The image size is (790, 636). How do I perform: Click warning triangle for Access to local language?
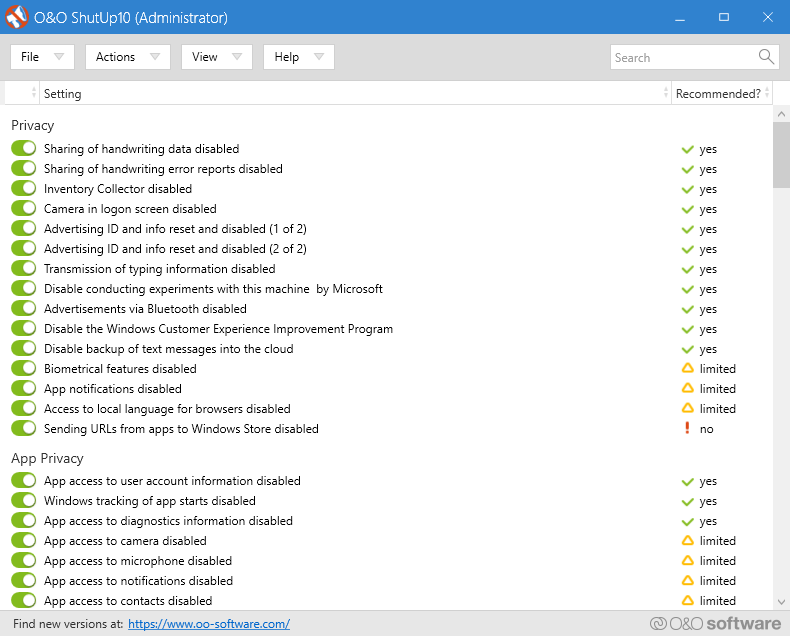687,408
